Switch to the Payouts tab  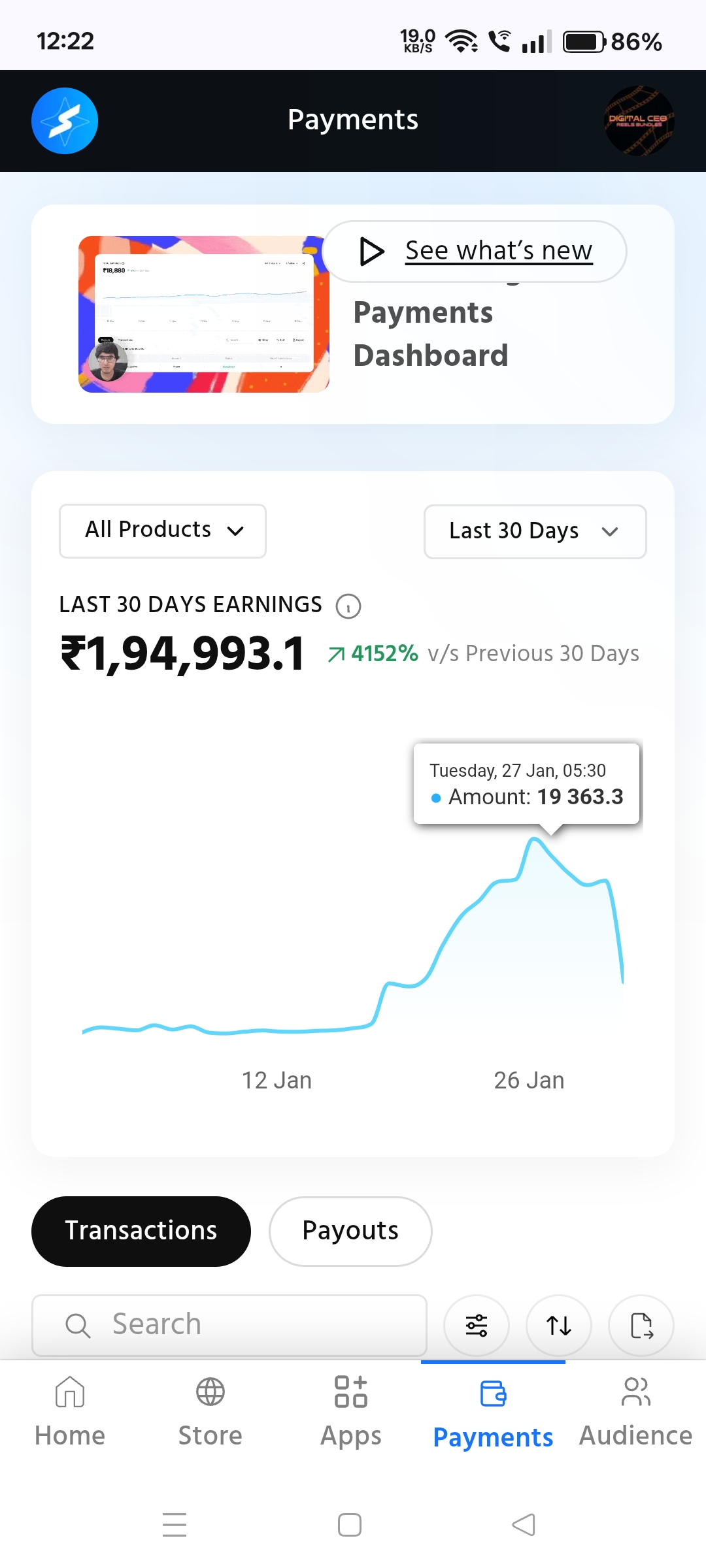(350, 1231)
